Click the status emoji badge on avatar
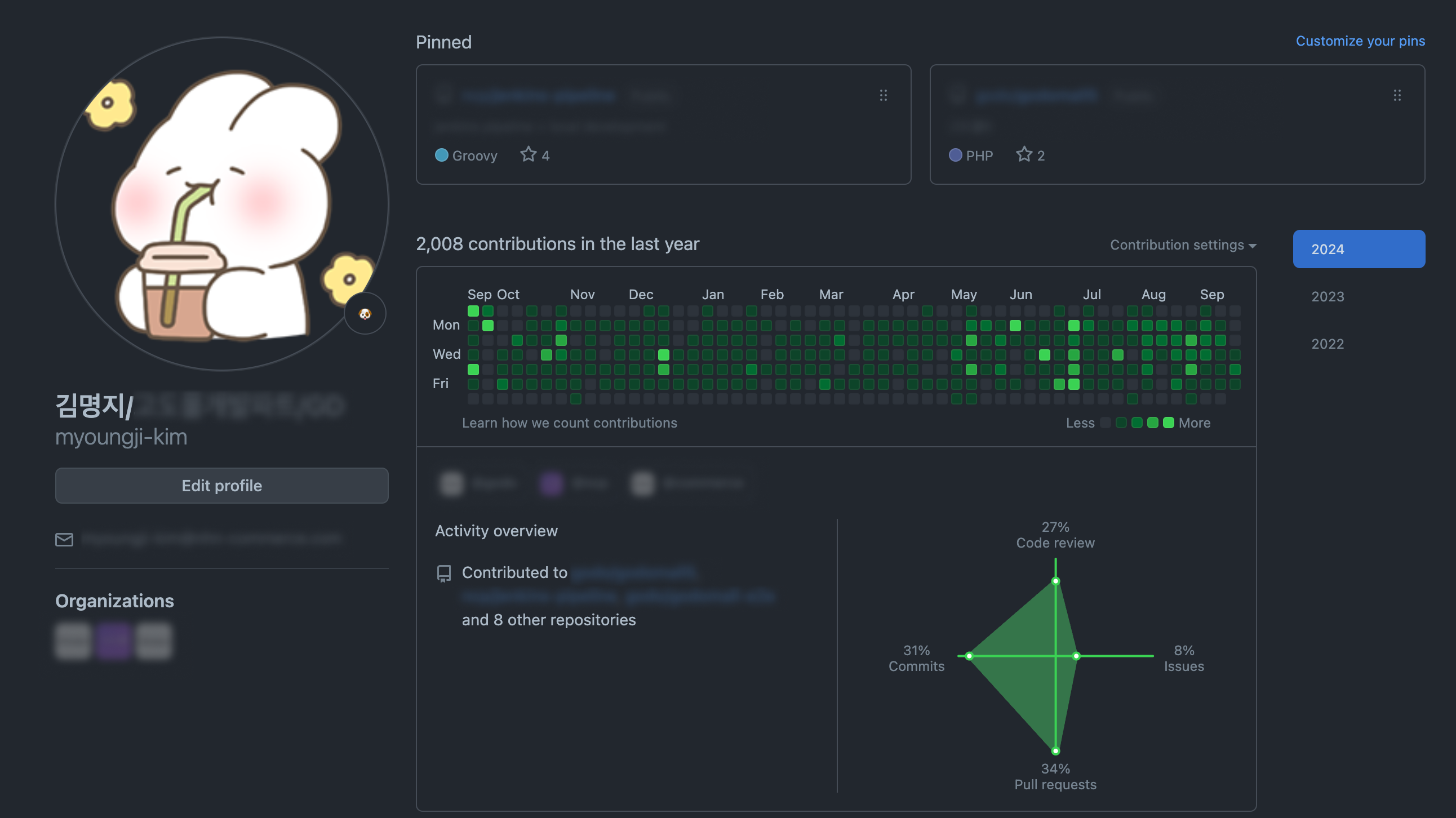The image size is (1456, 818). pyautogui.click(x=365, y=314)
